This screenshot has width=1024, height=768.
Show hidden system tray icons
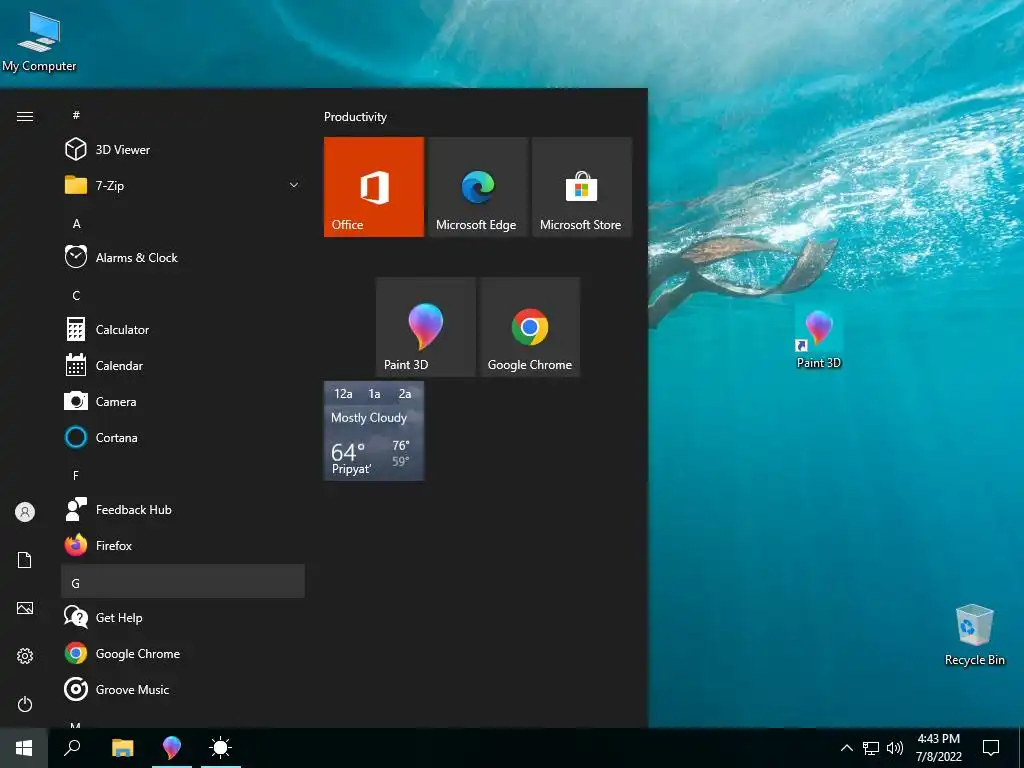(x=846, y=748)
